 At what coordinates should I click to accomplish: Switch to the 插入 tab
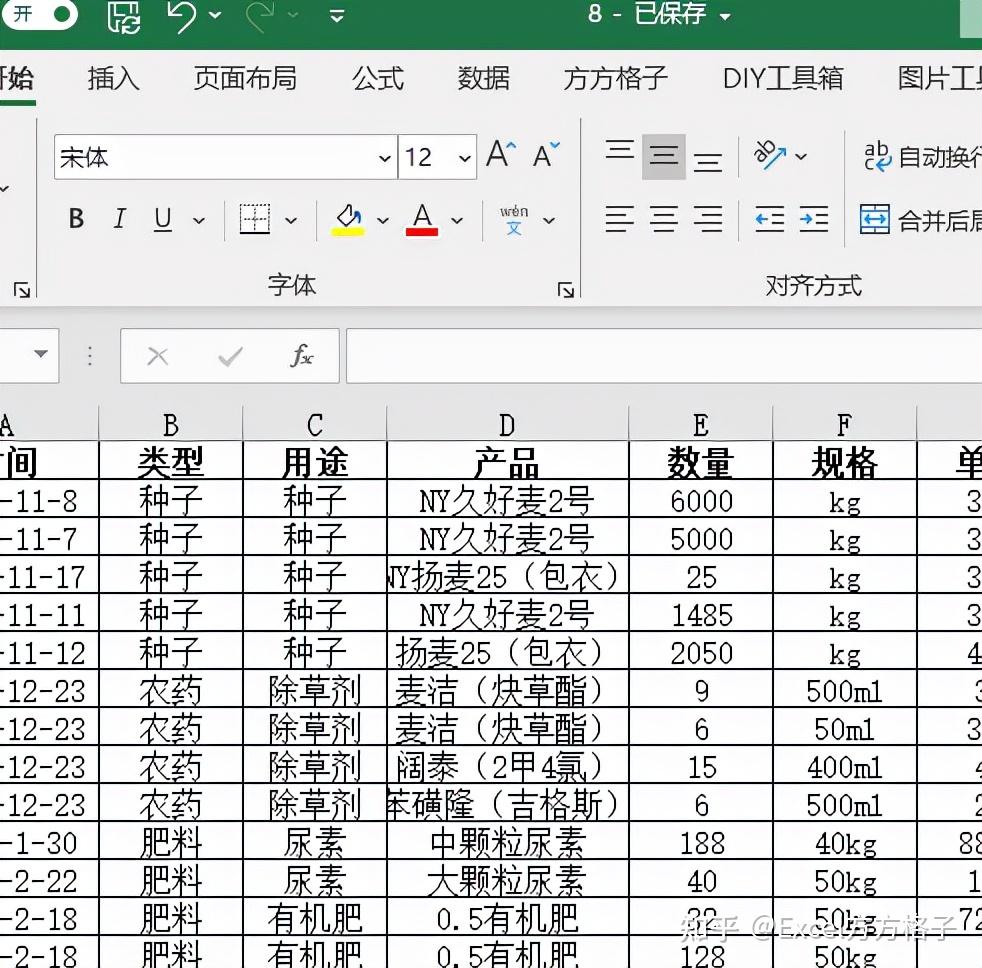point(113,78)
